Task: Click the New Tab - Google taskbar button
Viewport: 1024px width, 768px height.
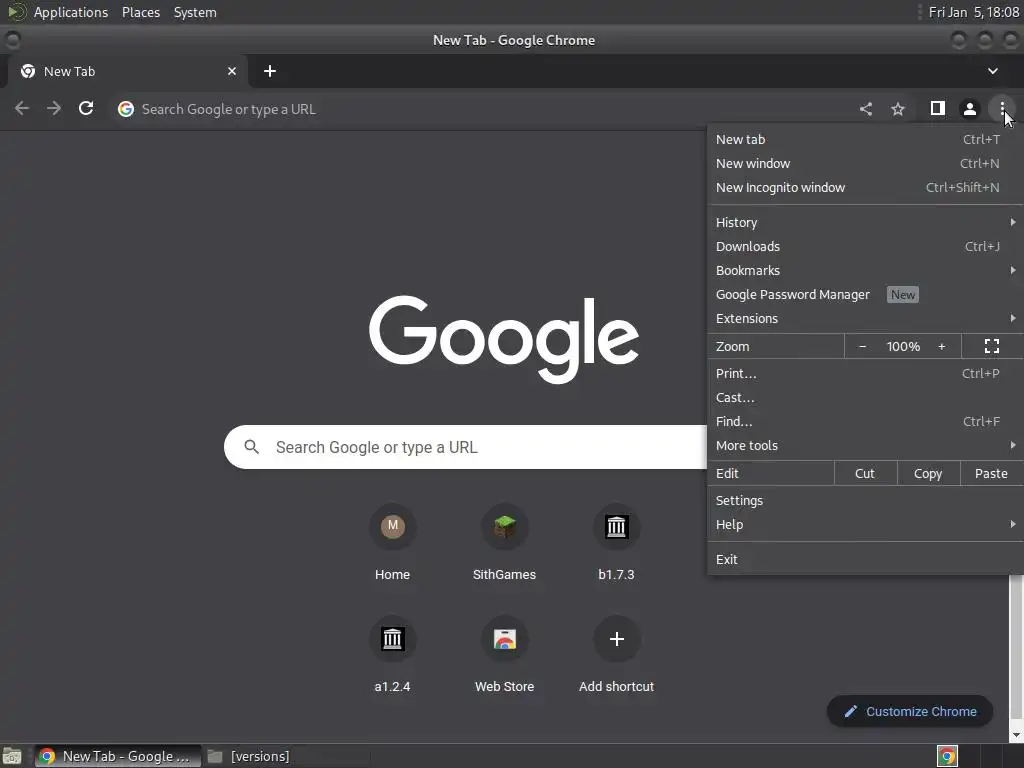Action: point(118,756)
